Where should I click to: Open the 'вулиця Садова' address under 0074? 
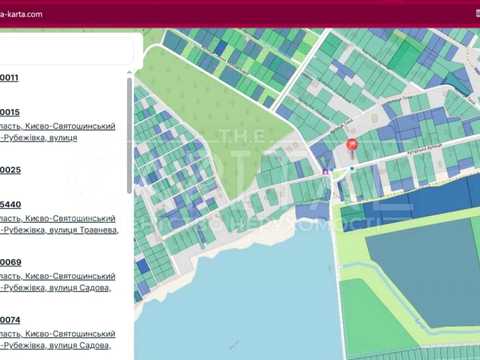coord(58,340)
